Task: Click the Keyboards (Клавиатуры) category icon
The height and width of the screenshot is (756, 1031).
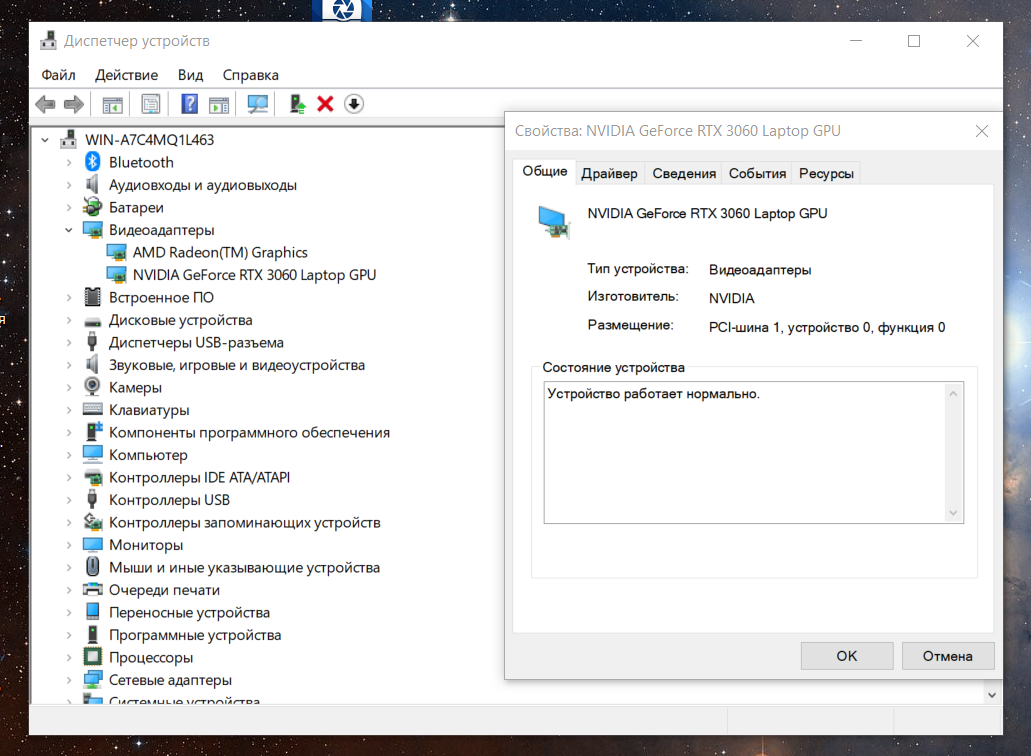Action: 93,409
